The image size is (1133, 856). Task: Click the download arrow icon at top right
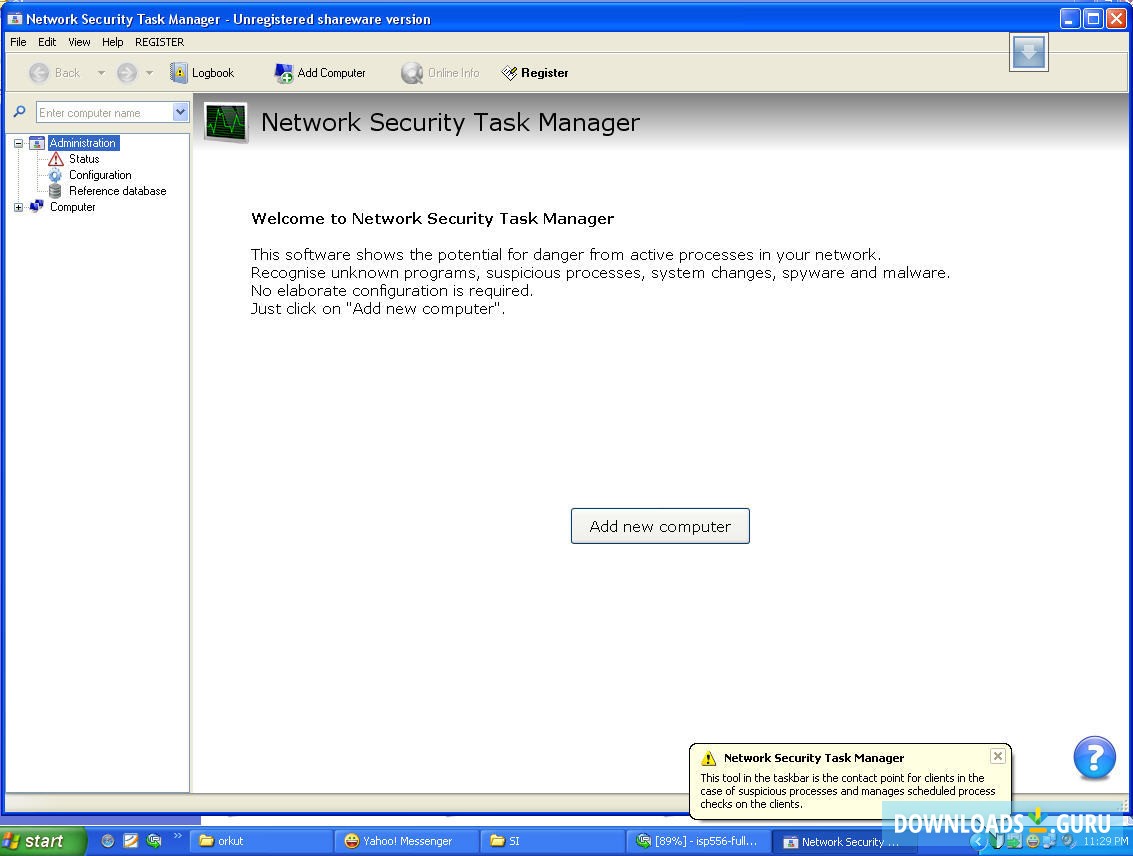pyautogui.click(x=1028, y=52)
